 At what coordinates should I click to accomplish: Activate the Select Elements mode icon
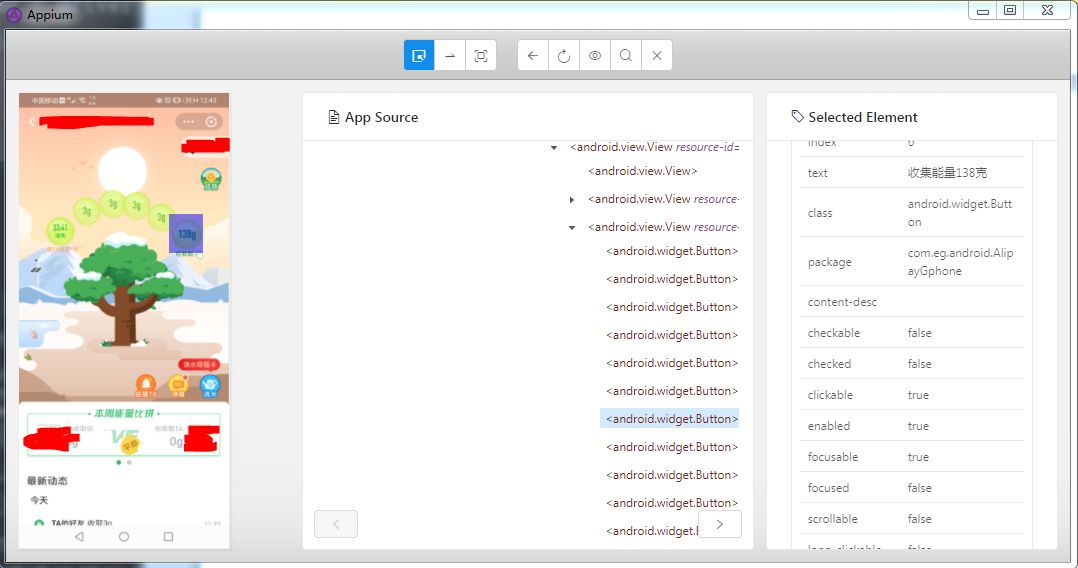coord(419,56)
